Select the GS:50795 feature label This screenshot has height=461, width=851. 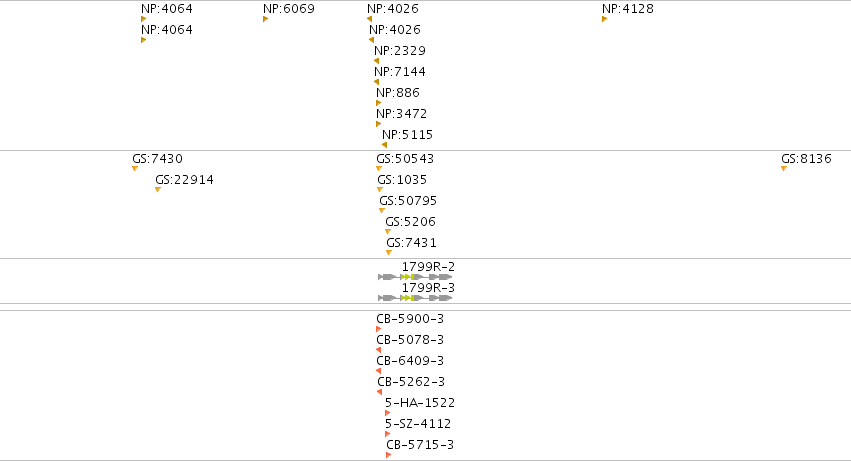(408, 200)
